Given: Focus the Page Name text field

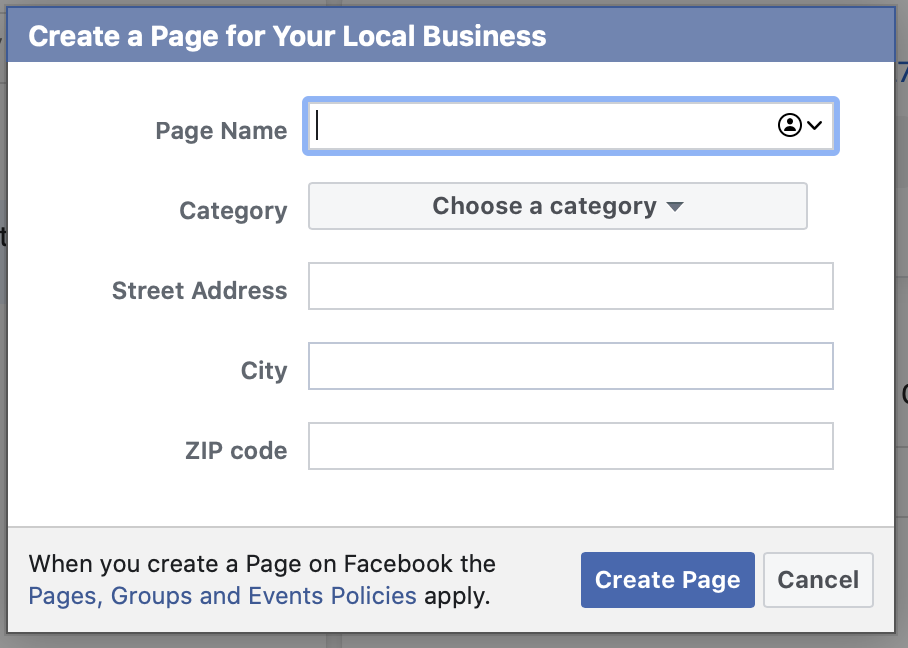Looking at the screenshot, I should (x=540, y=126).
